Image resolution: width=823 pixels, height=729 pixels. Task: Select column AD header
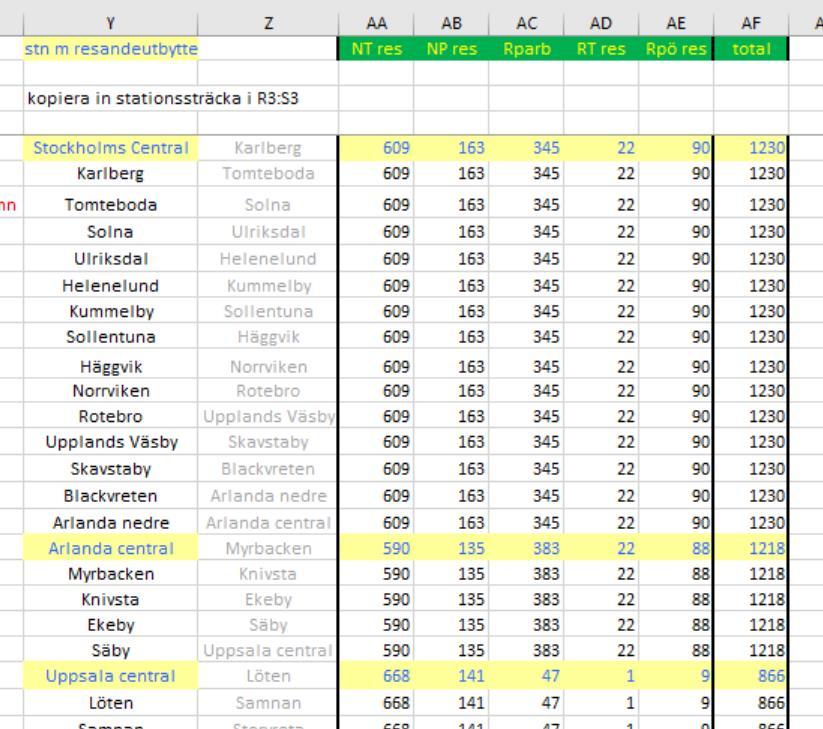pyautogui.click(x=601, y=24)
